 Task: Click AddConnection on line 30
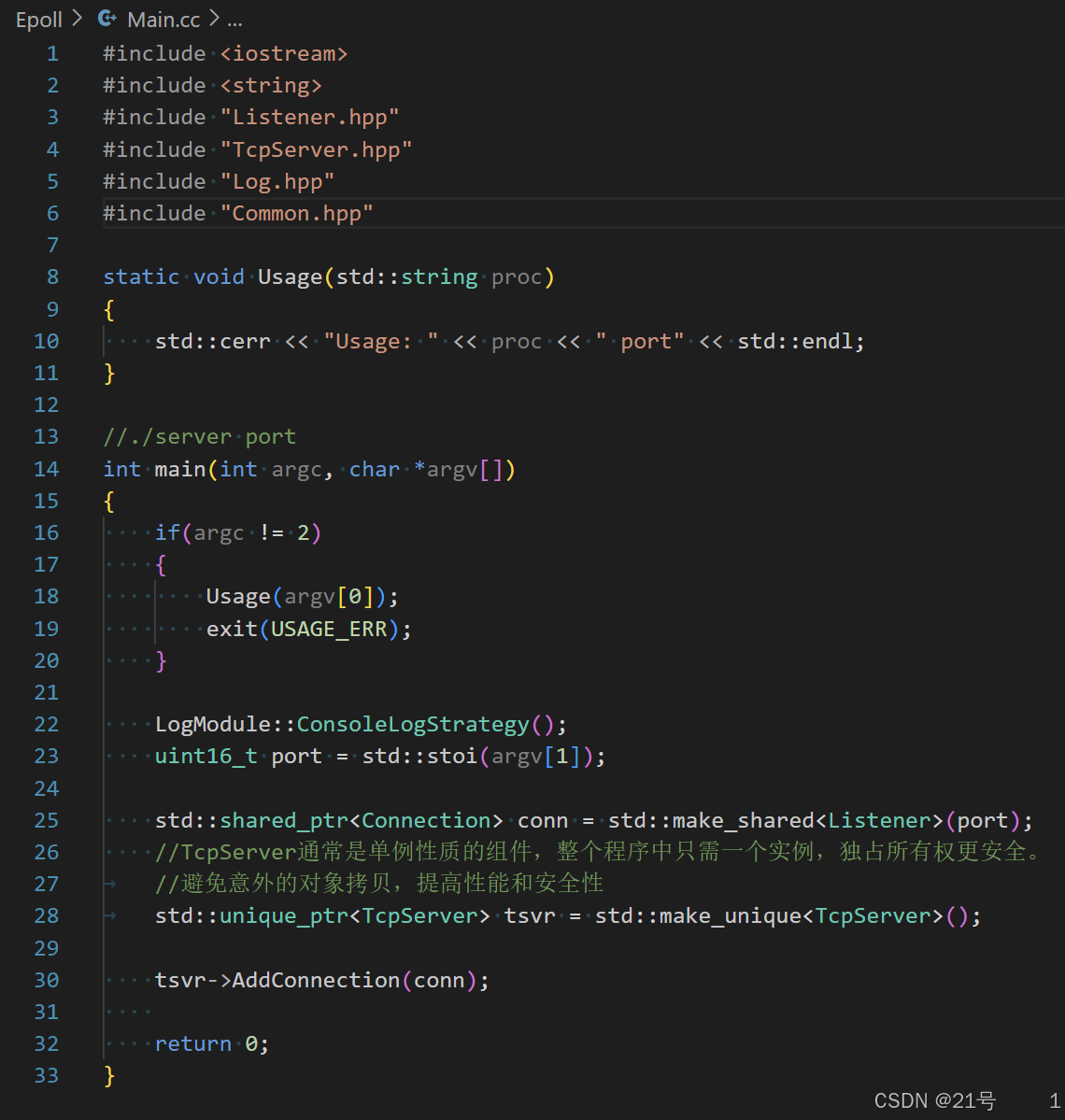pos(316,981)
